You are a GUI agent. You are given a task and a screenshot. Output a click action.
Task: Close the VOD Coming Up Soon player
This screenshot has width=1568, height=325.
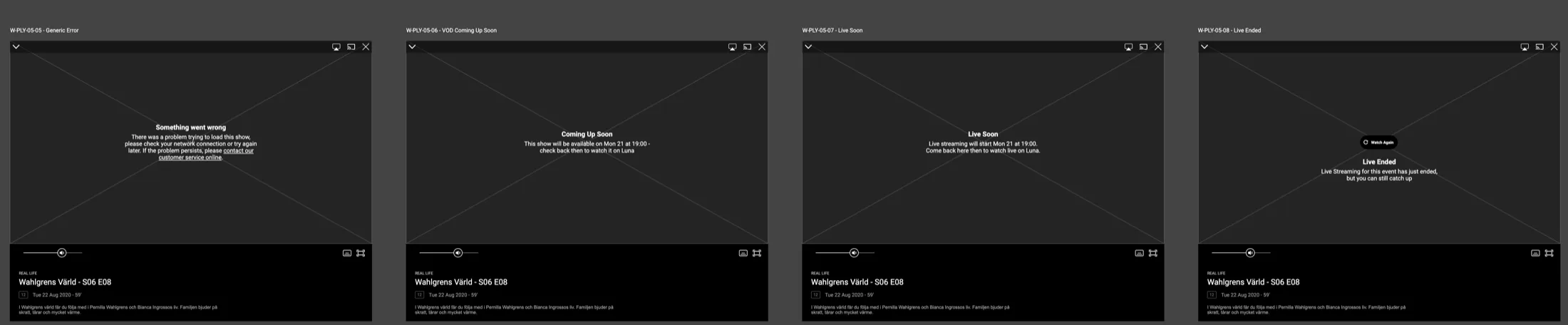[x=762, y=47]
